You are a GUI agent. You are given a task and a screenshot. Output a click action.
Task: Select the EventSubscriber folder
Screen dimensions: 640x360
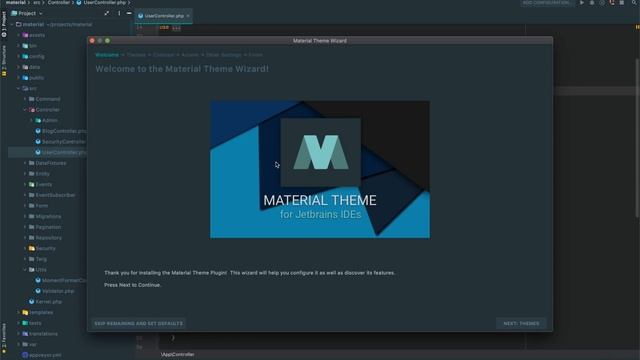[x=52, y=195]
